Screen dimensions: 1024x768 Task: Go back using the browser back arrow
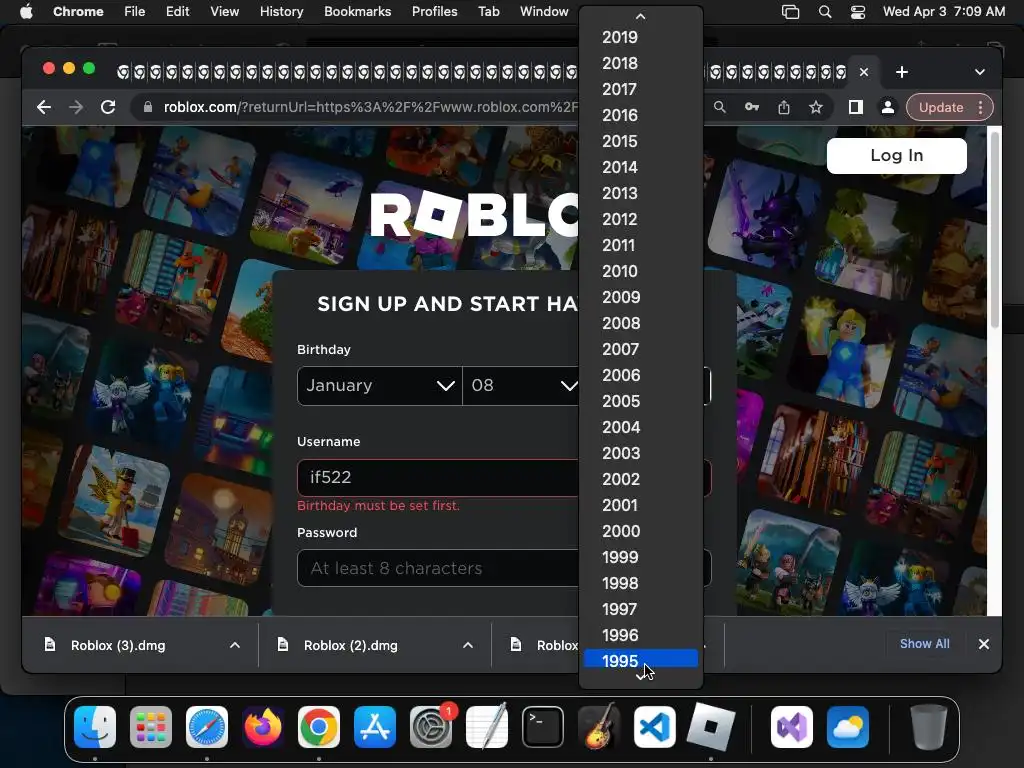pyautogui.click(x=44, y=107)
